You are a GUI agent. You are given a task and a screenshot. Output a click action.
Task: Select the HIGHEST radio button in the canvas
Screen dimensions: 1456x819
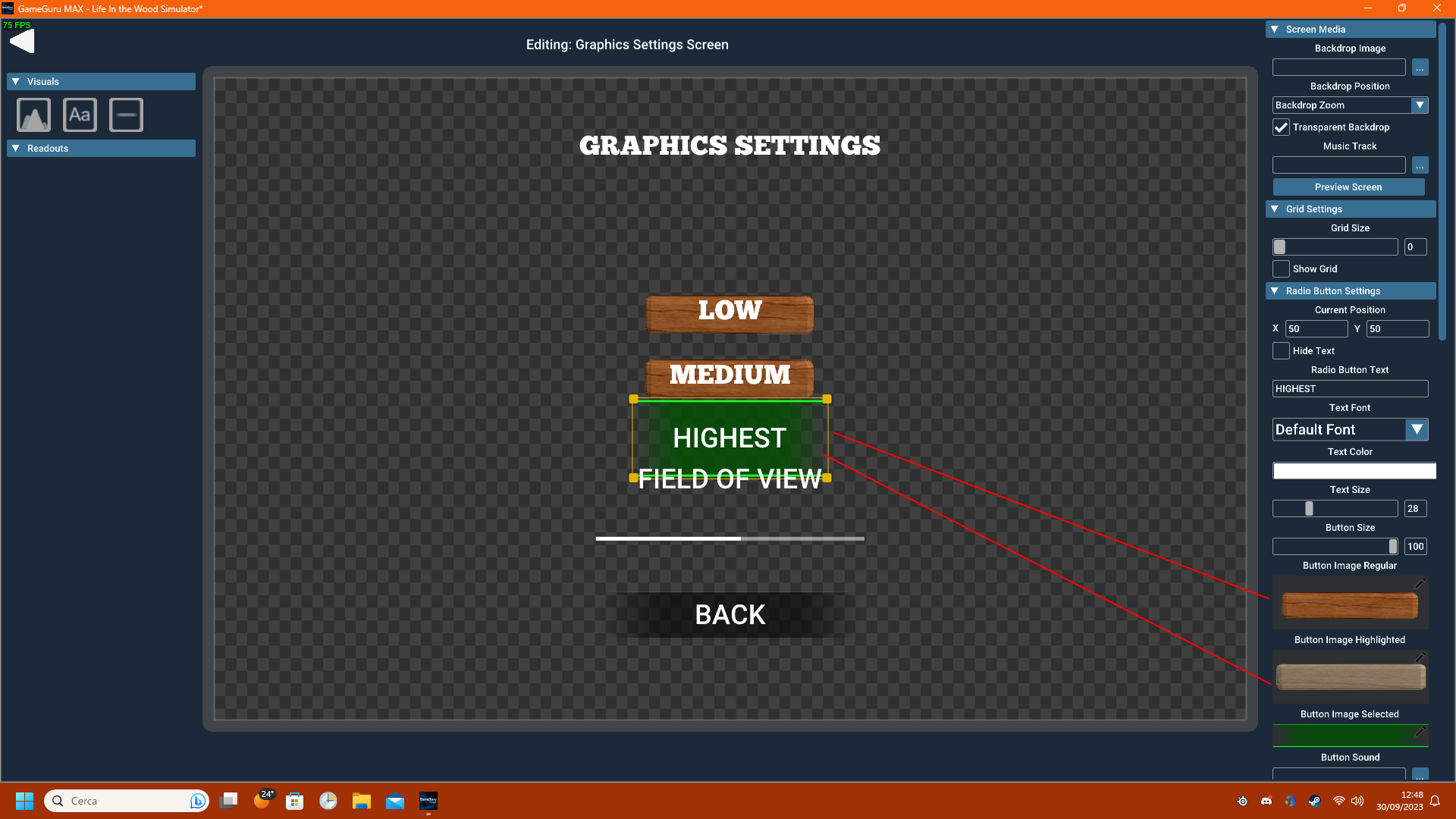730,438
